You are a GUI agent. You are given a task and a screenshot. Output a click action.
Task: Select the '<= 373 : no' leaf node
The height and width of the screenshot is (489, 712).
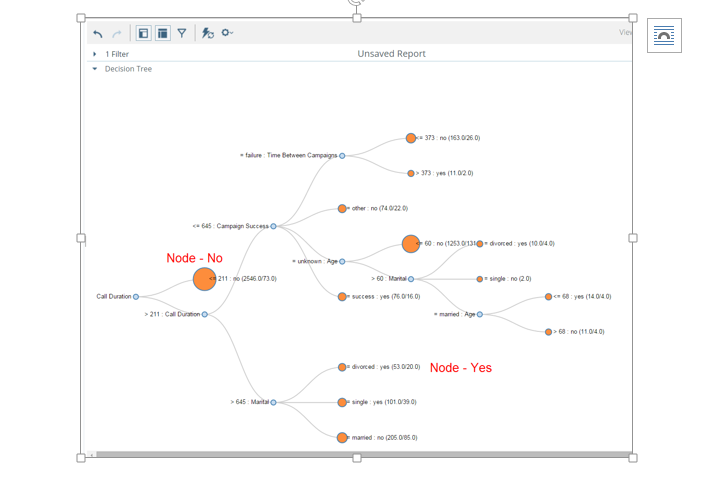tap(411, 138)
